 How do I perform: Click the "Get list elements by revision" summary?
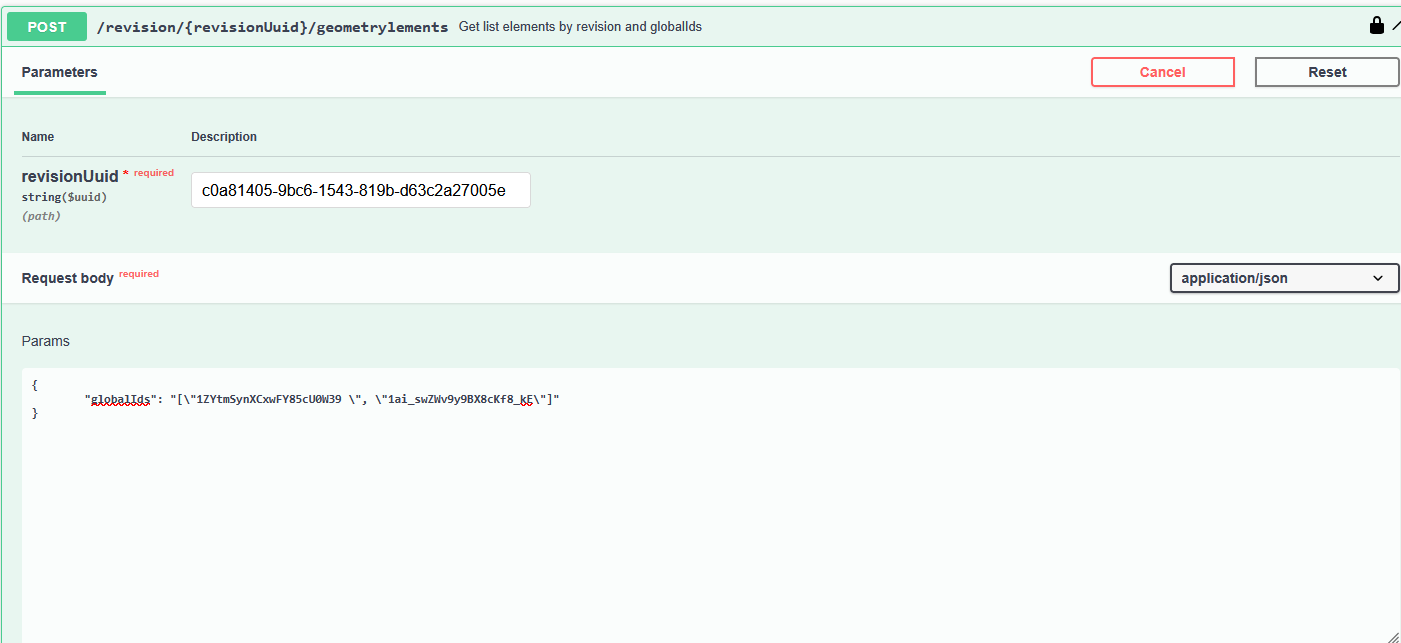pyautogui.click(x=580, y=27)
